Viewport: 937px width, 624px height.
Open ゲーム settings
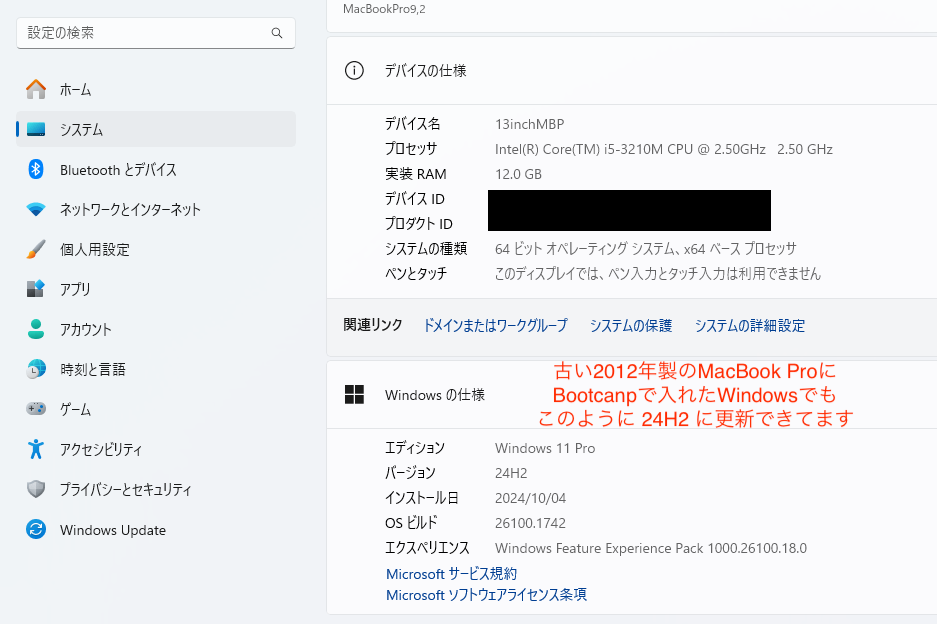point(156,409)
